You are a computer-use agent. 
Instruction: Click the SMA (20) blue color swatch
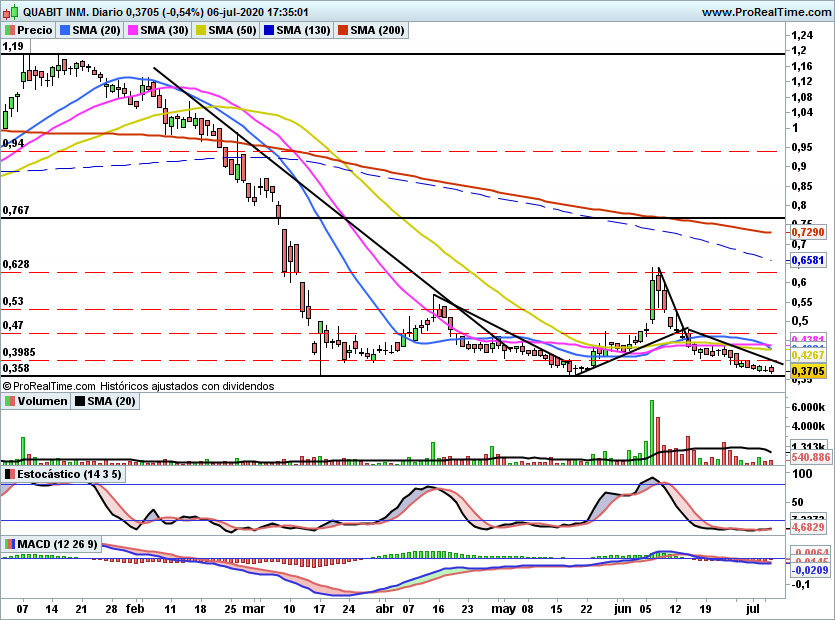coord(65,30)
